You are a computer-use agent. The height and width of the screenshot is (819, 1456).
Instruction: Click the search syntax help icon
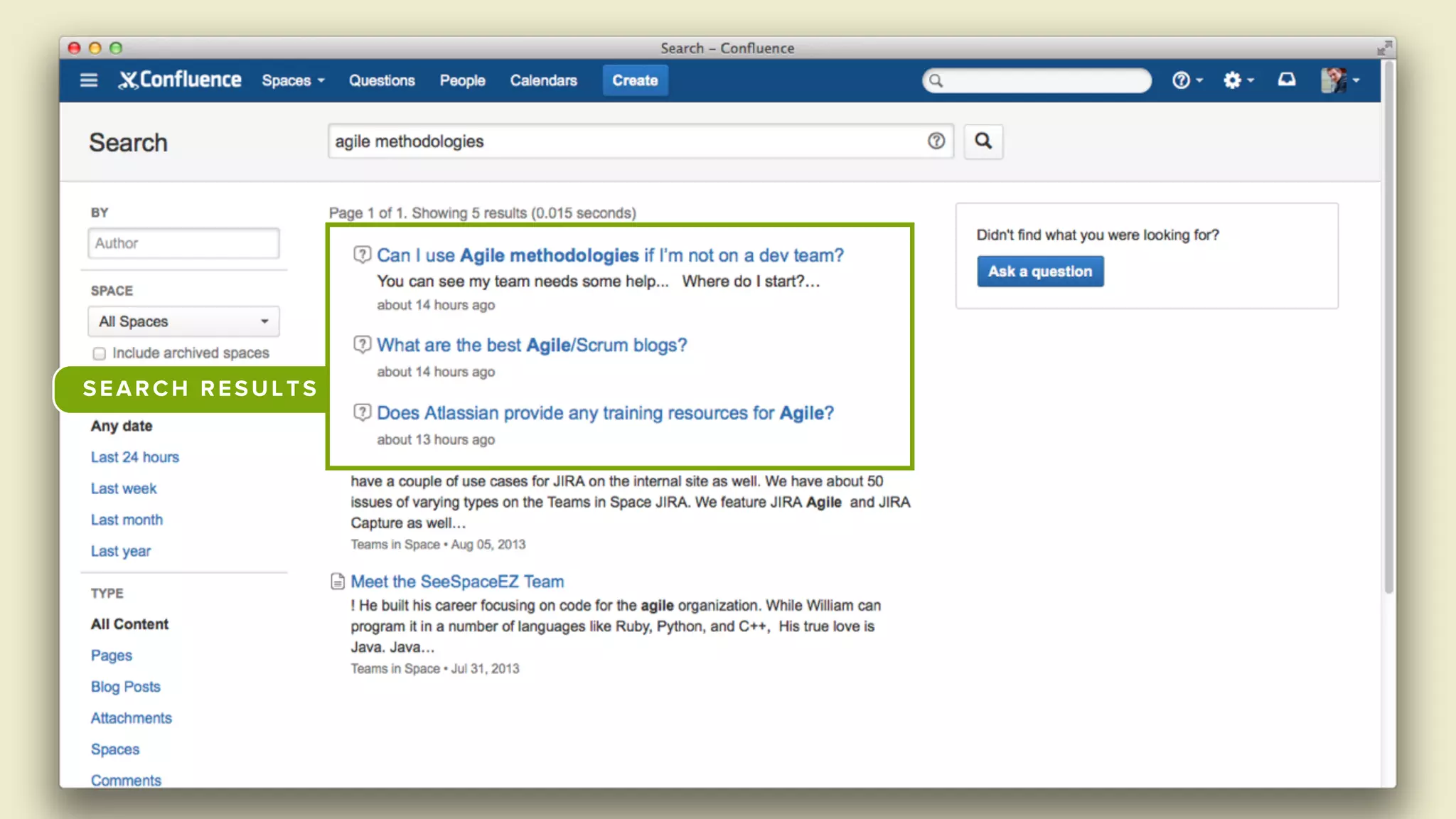936,141
